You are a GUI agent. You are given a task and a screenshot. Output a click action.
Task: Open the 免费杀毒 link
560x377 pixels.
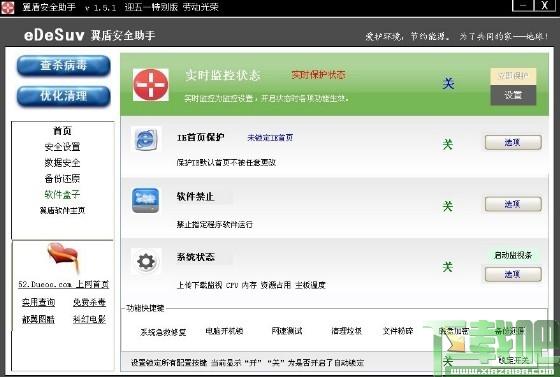coord(89,302)
